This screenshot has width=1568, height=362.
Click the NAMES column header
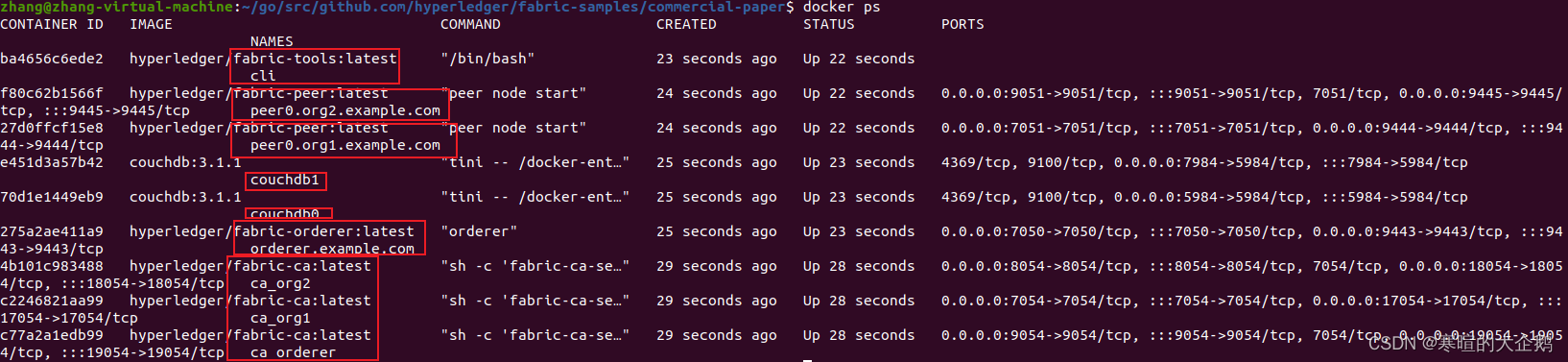pos(272,41)
